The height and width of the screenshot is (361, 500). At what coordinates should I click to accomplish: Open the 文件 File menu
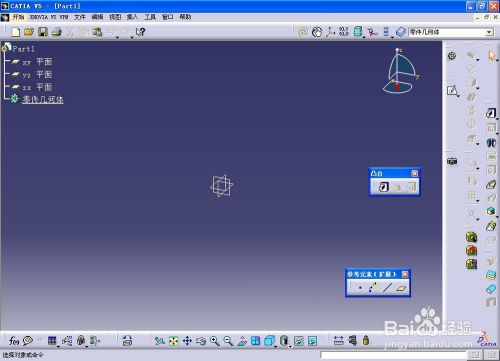pos(80,17)
